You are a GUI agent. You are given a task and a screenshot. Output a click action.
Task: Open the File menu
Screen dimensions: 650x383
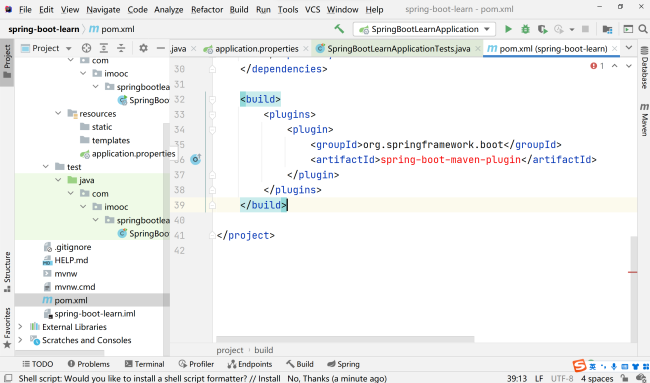[25, 9]
